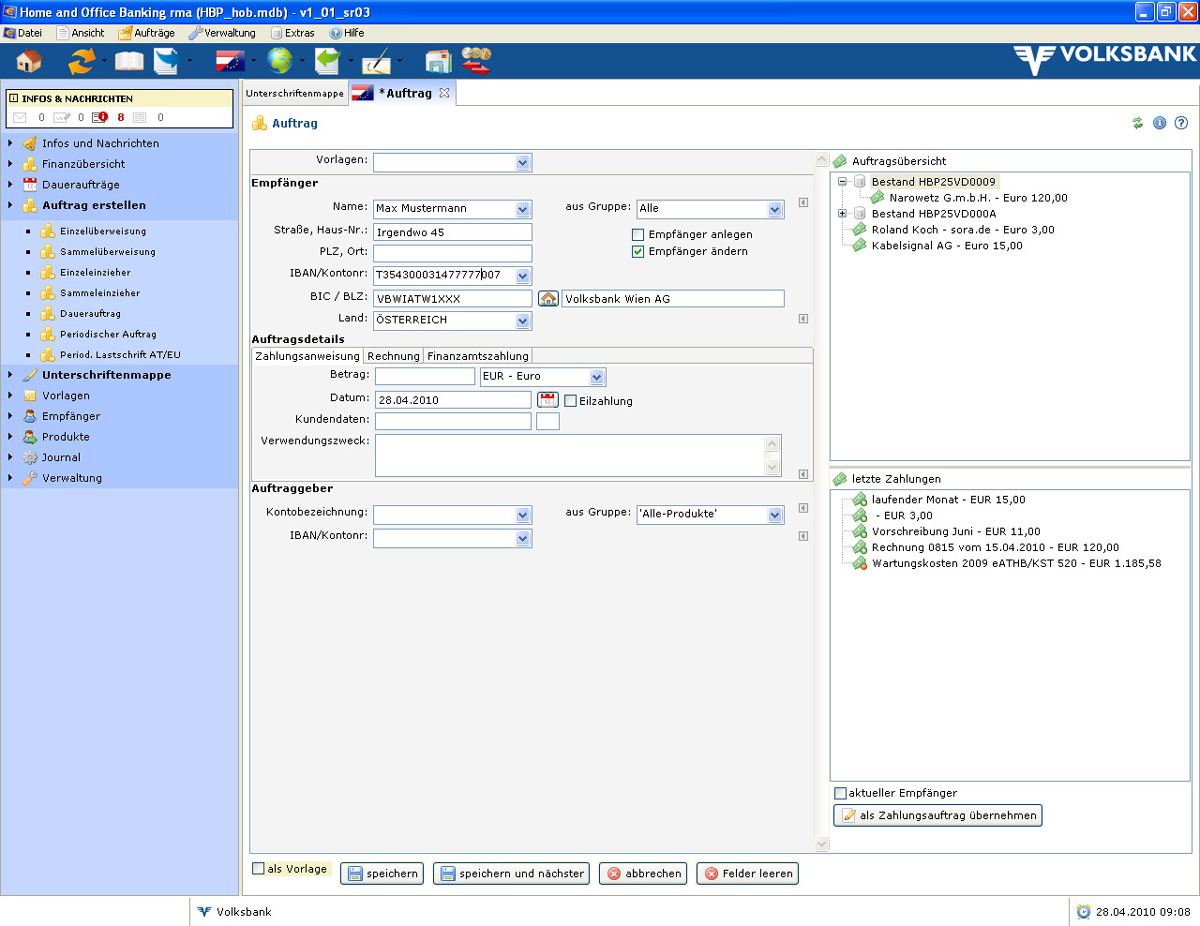Click the coins transfer toolbar icon
Screen dimensions: 1200x926
pyautogui.click(x=476, y=61)
